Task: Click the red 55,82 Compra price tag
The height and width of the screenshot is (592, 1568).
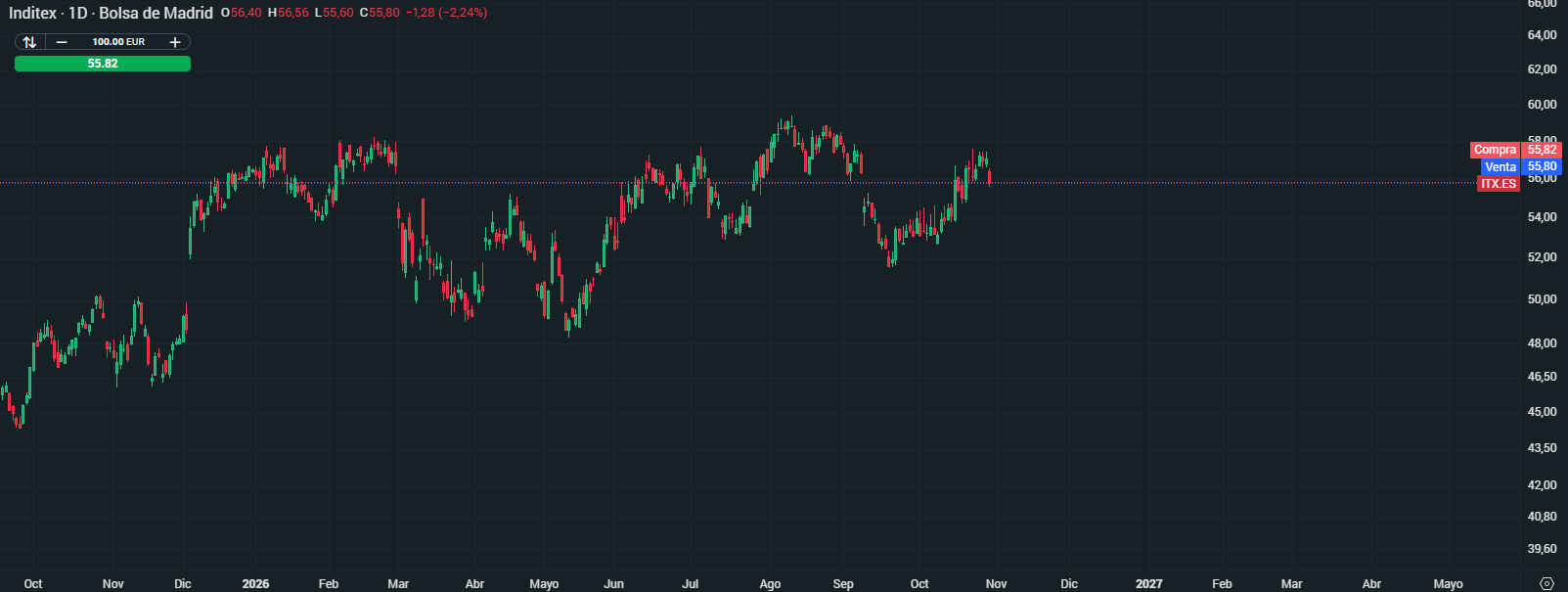Action: pos(1543,150)
